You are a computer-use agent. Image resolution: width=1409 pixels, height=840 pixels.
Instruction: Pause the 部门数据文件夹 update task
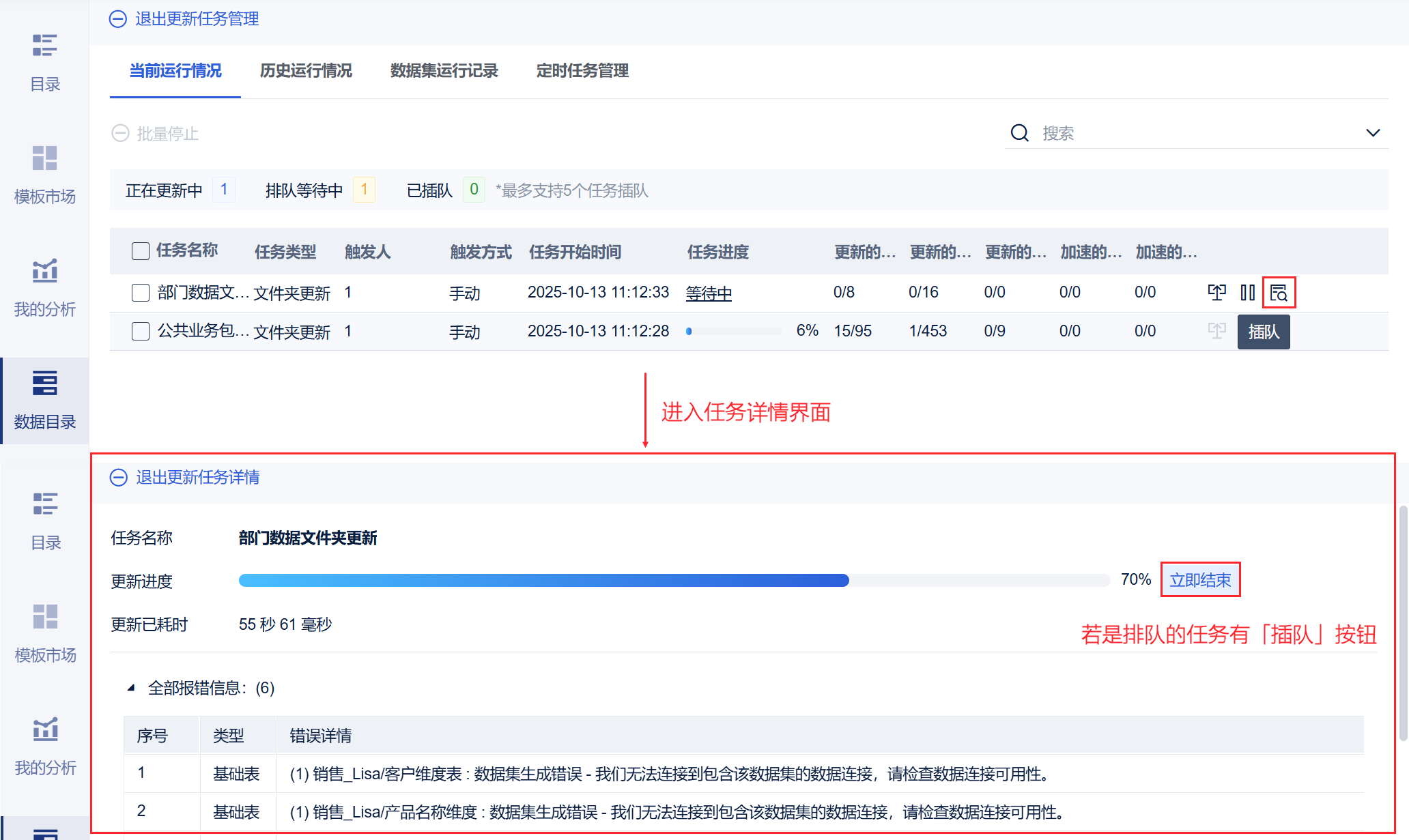coord(1248,293)
